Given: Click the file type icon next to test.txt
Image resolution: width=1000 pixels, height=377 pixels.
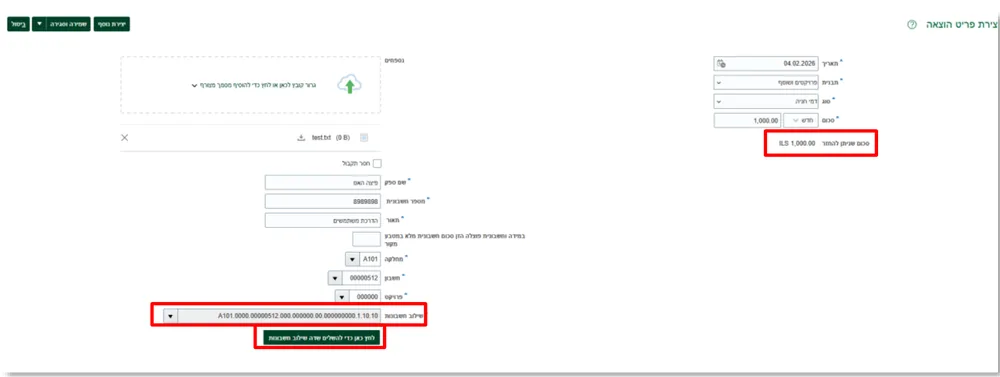Looking at the screenshot, I should click(x=364, y=137).
